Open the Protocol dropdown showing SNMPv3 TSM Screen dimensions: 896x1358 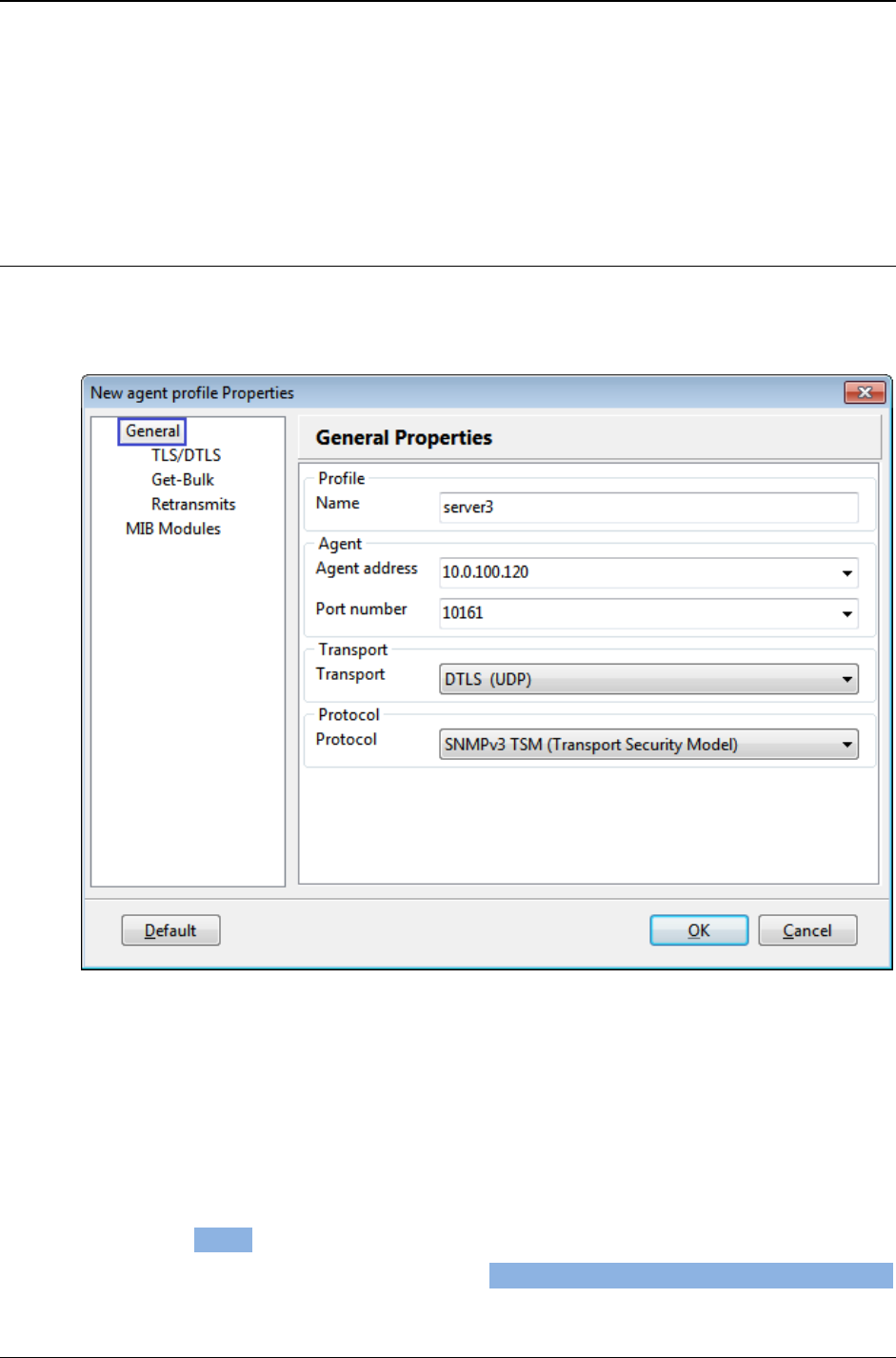(x=648, y=745)
